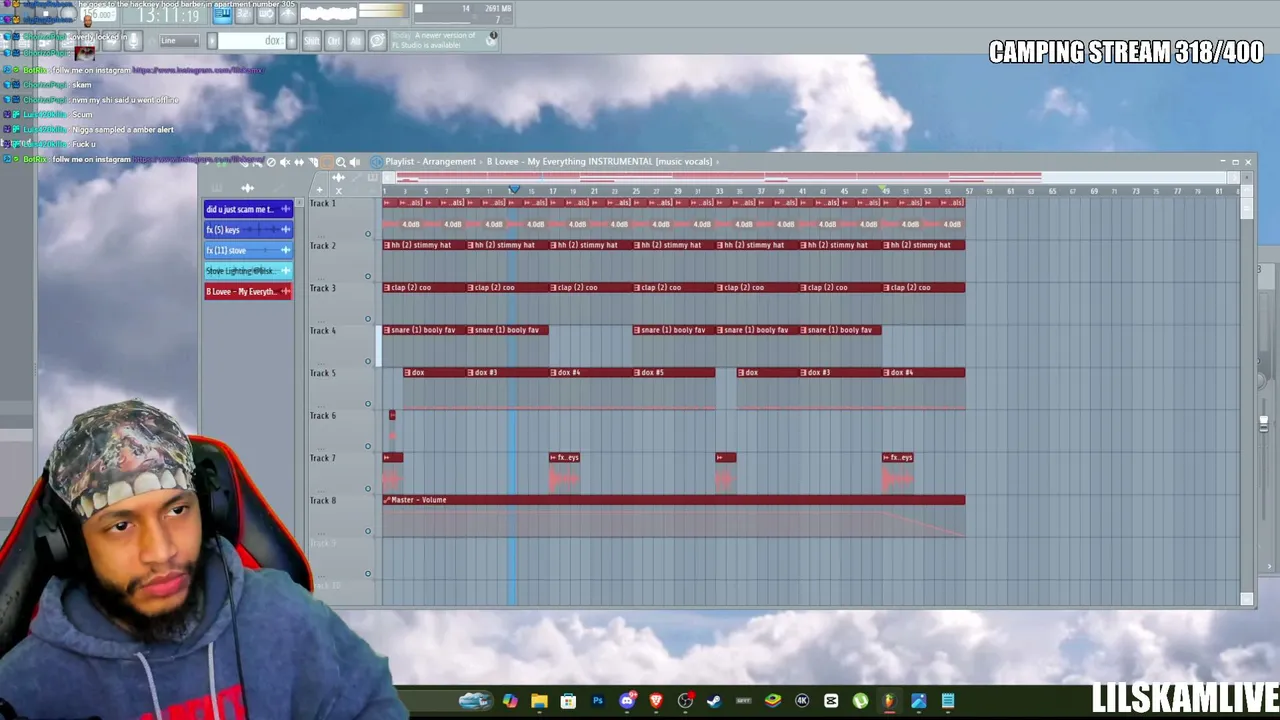Click the Playlist - Arrangement breadcrumb

(x=430, y=162)
